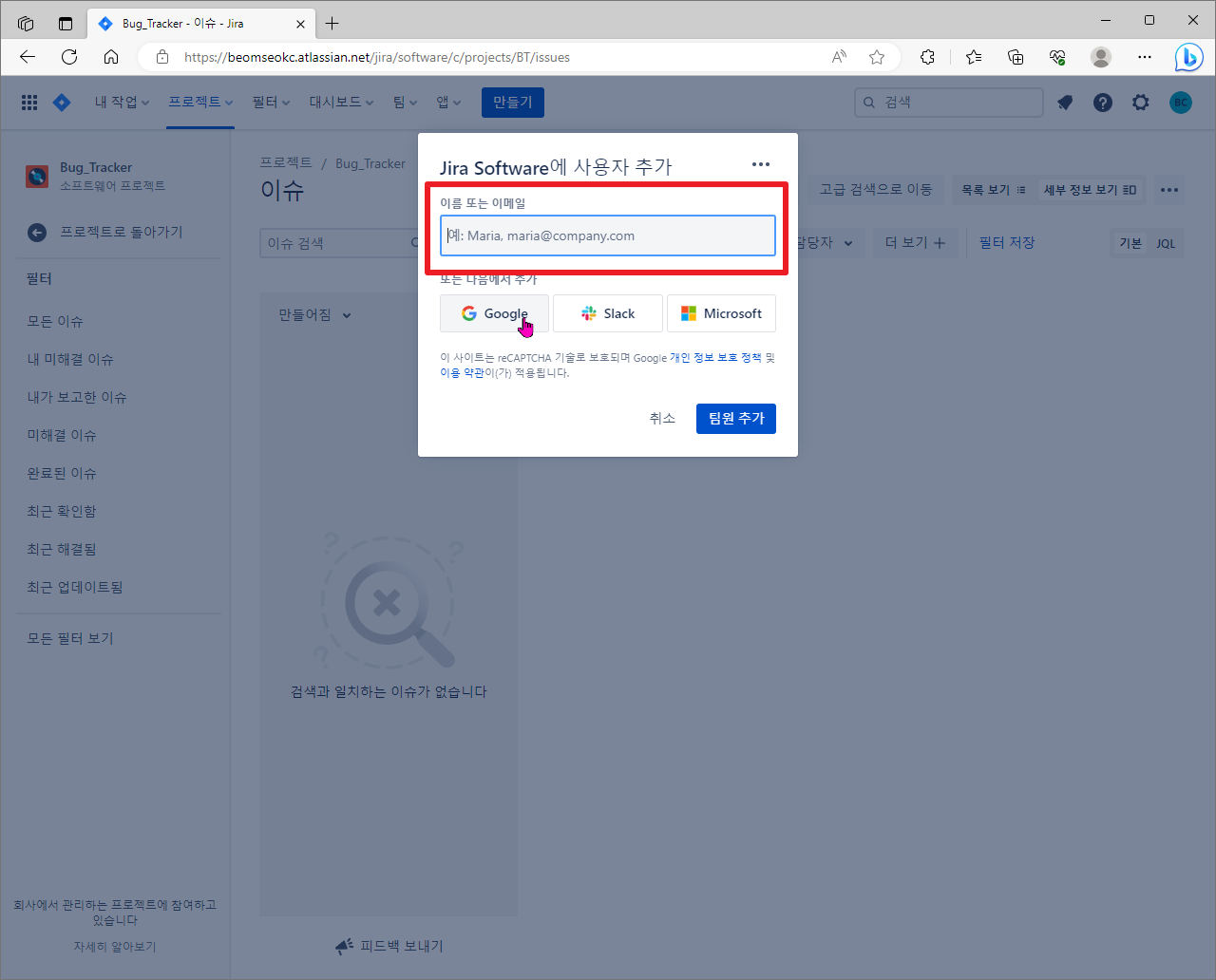Viewport: 1216px width, 980px height.
Task: Open the Bing chat sidebar icon
Action: pyautogui.click(x=1188, y=57)
